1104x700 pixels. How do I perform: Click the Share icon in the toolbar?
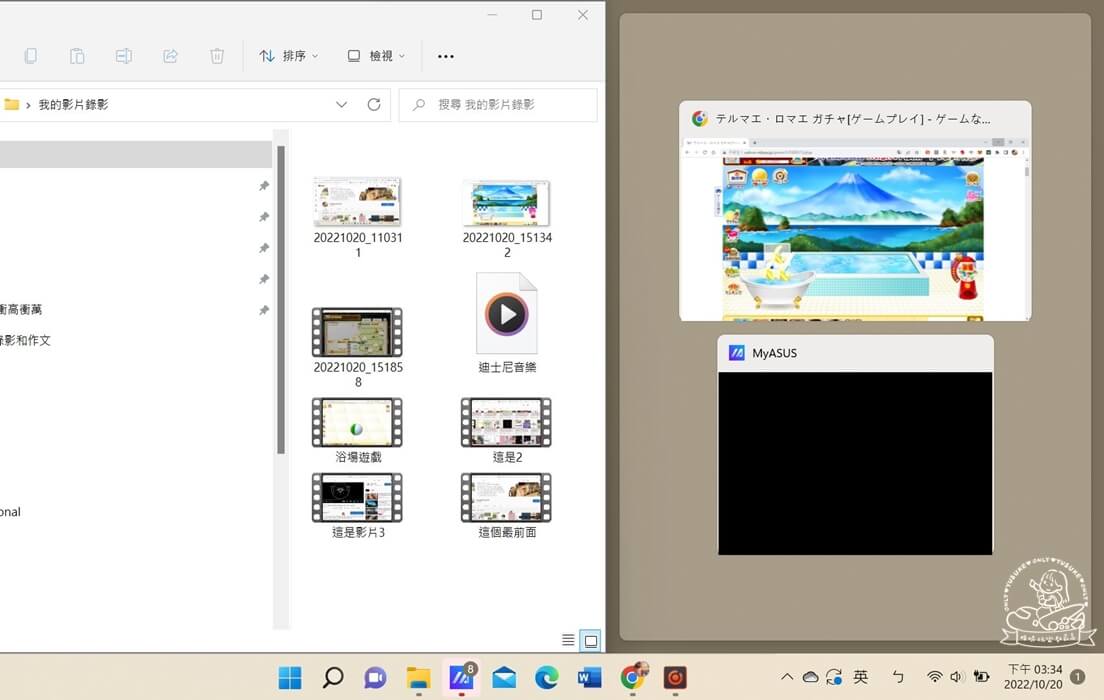[170, 56]
